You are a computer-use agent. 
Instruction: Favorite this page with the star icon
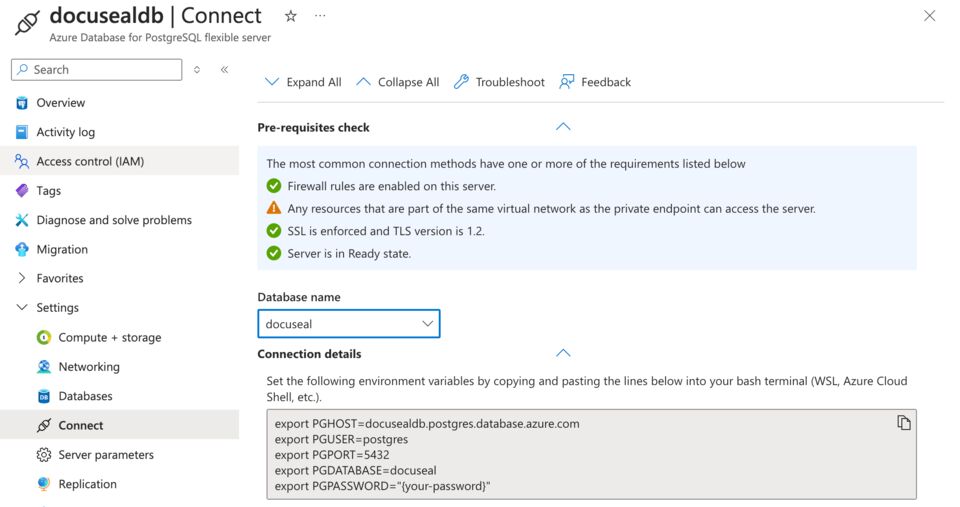click(x=291, y=17)
